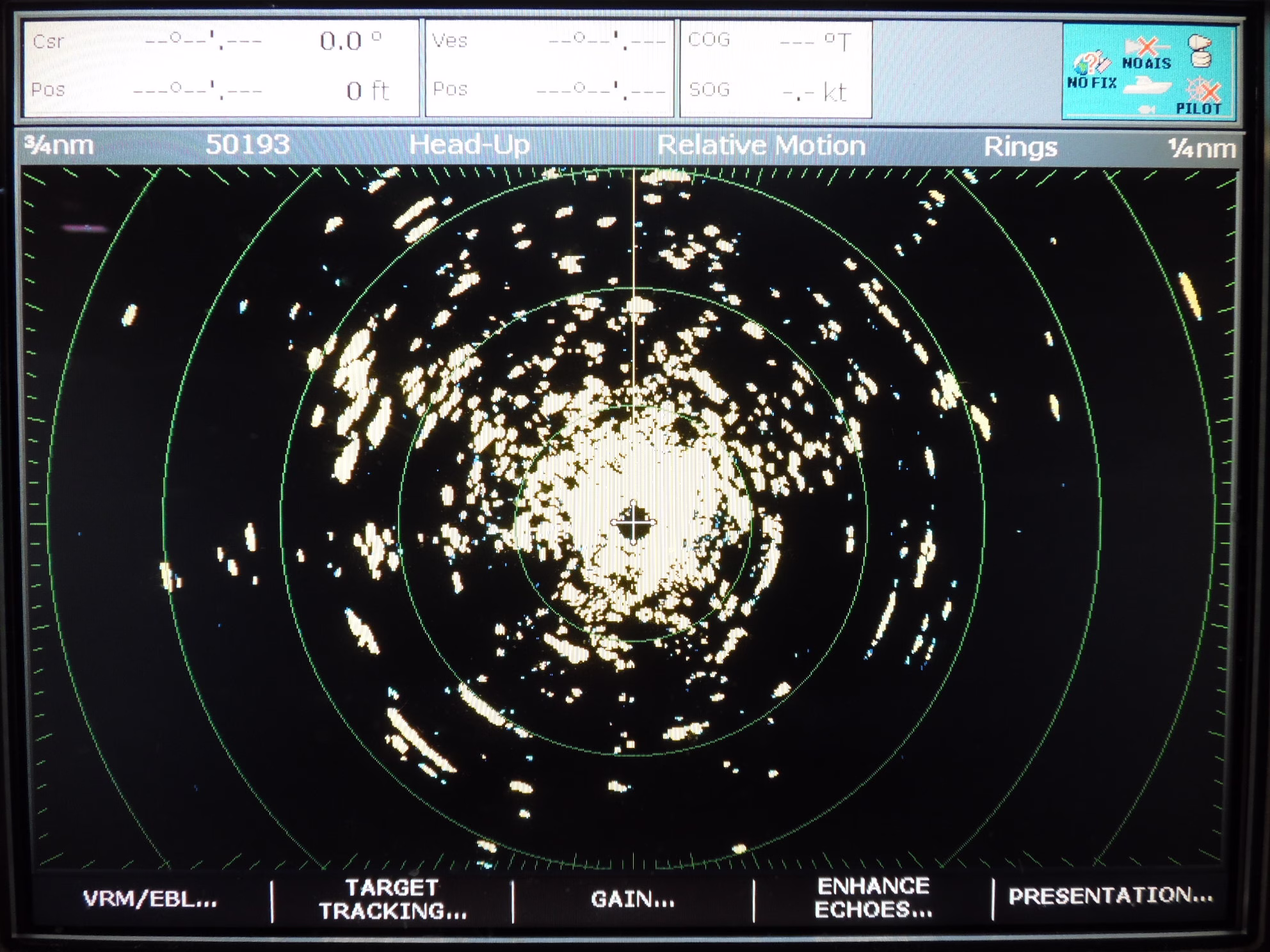This screenshot has height=952, width=1270.
Task: Open the TARGET TRACKING softkey menu
Action: tap(393, 900)
